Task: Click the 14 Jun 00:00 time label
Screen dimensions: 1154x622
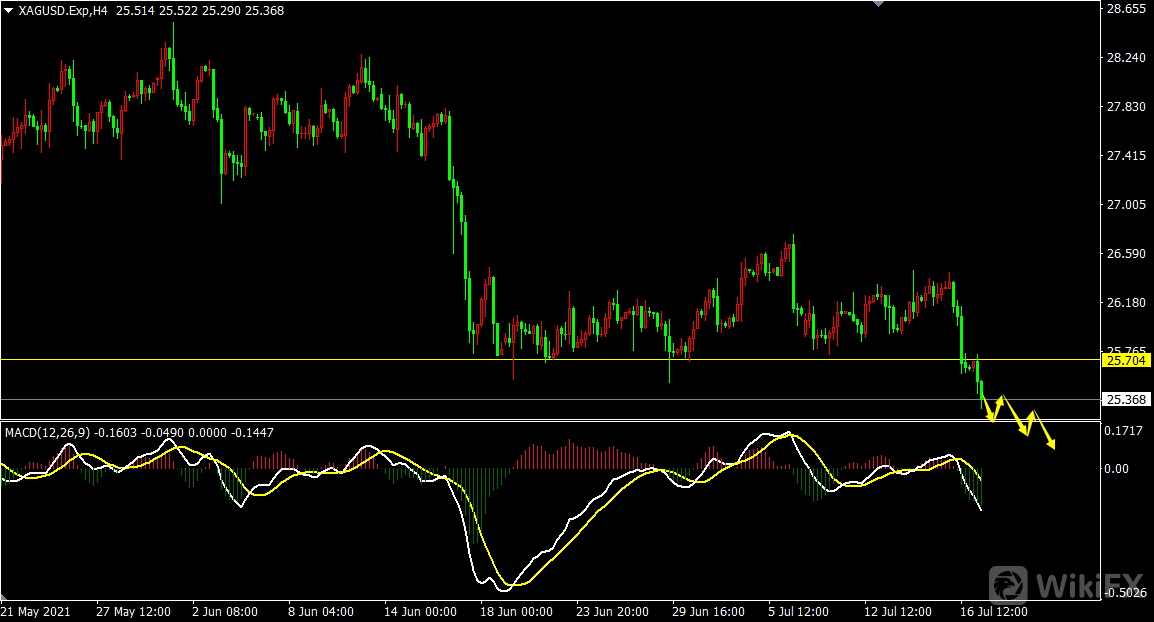Action: tap(420, 611)
